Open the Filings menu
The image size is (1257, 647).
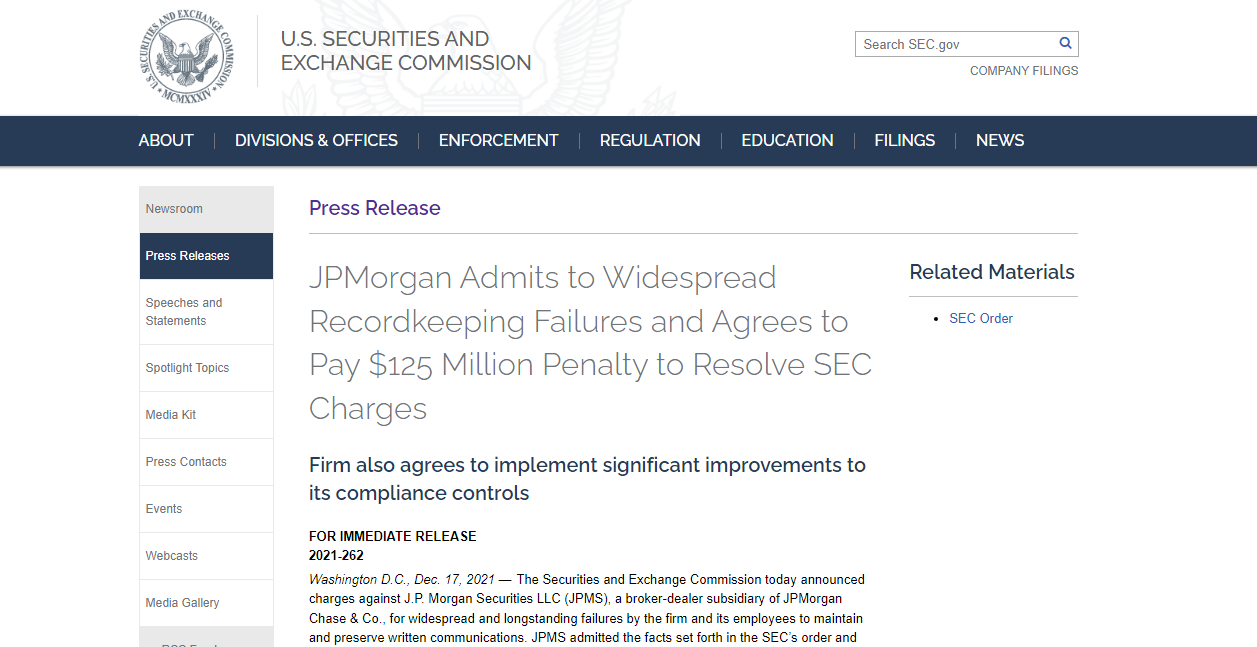904,141
